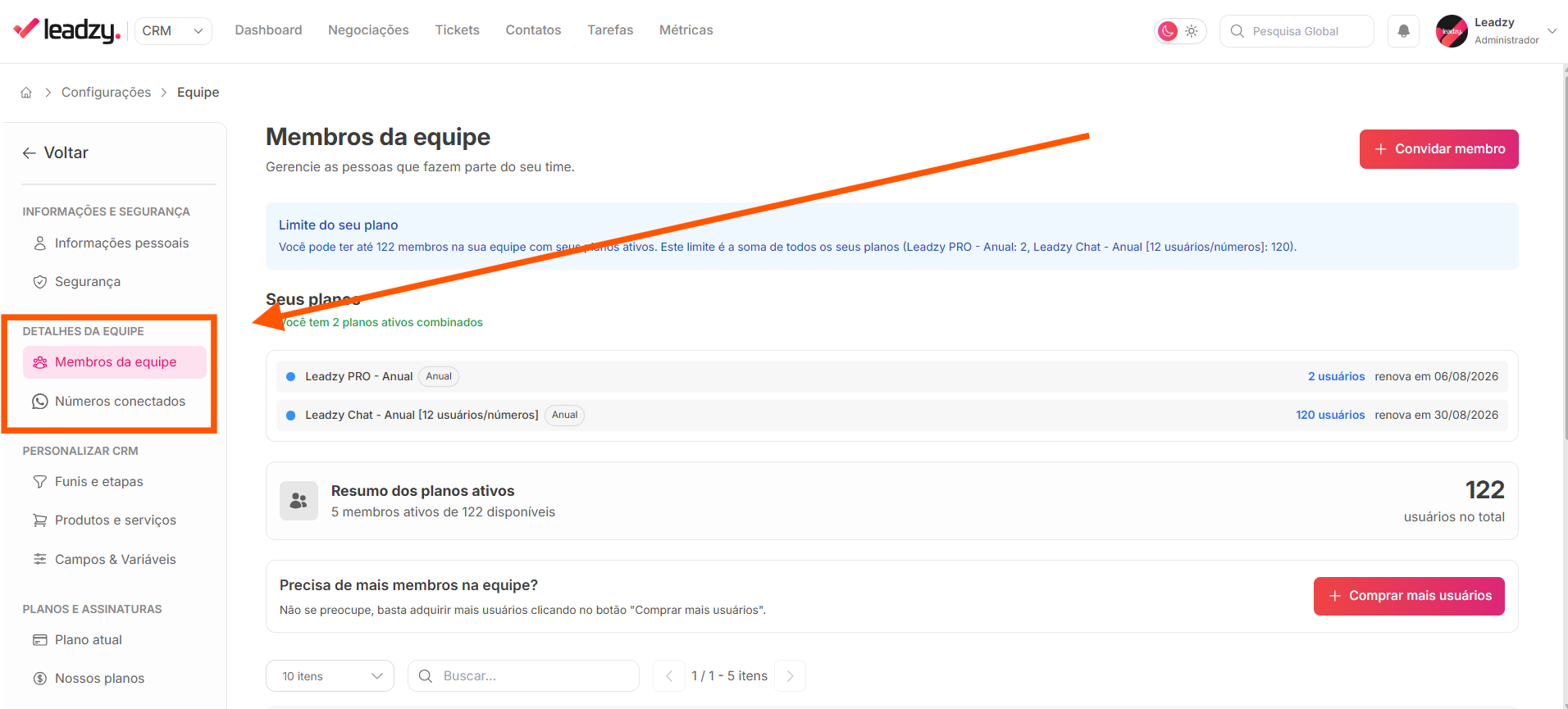Go to previous page arrow
Screen dimensions: 1568x709
669,676
